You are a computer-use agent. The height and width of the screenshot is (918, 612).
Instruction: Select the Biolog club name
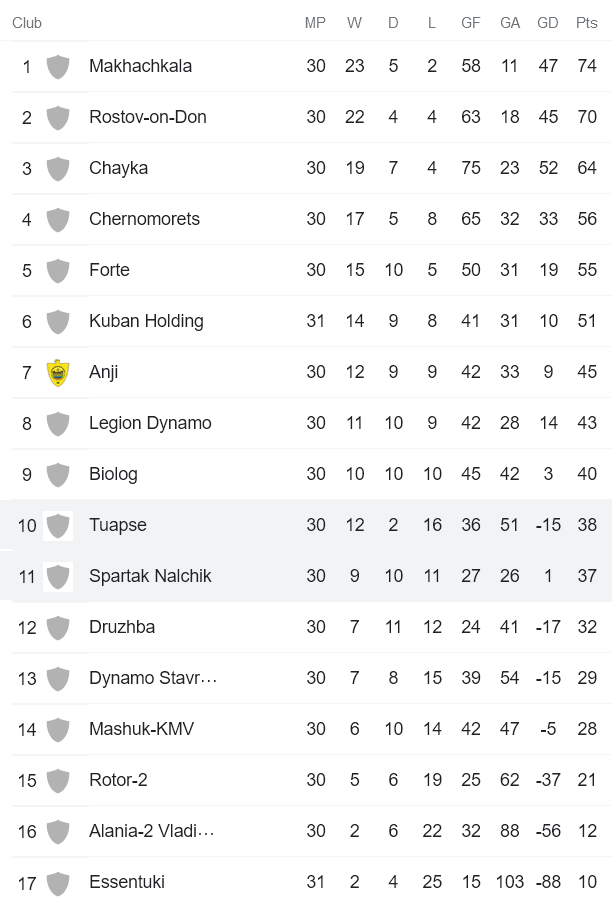[x=110, y=474]
